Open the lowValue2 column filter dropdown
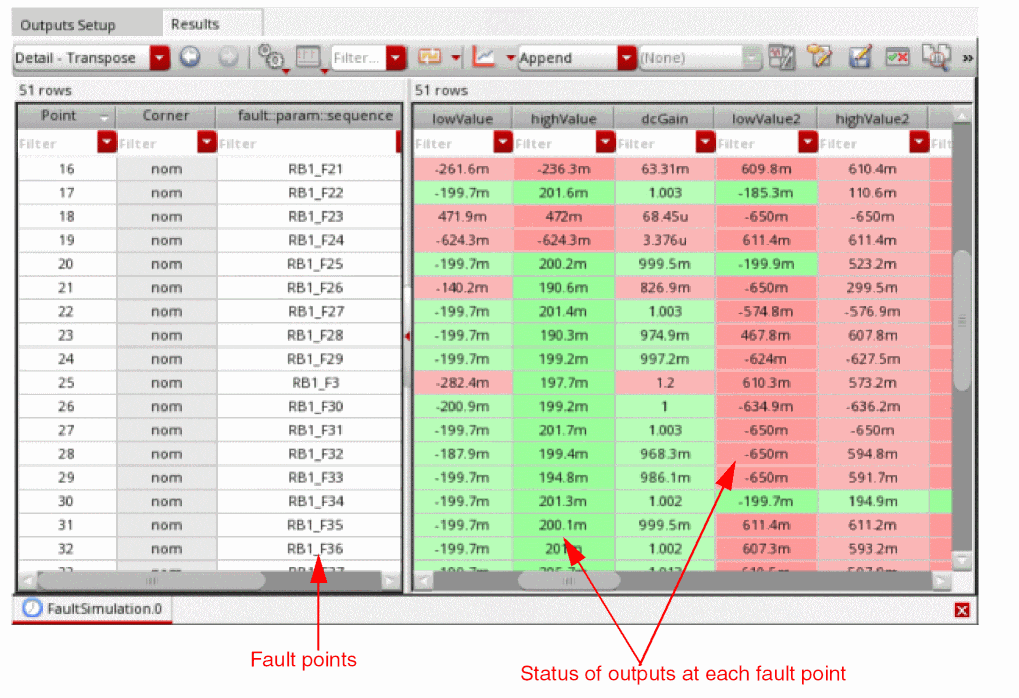 click(807, 142)
